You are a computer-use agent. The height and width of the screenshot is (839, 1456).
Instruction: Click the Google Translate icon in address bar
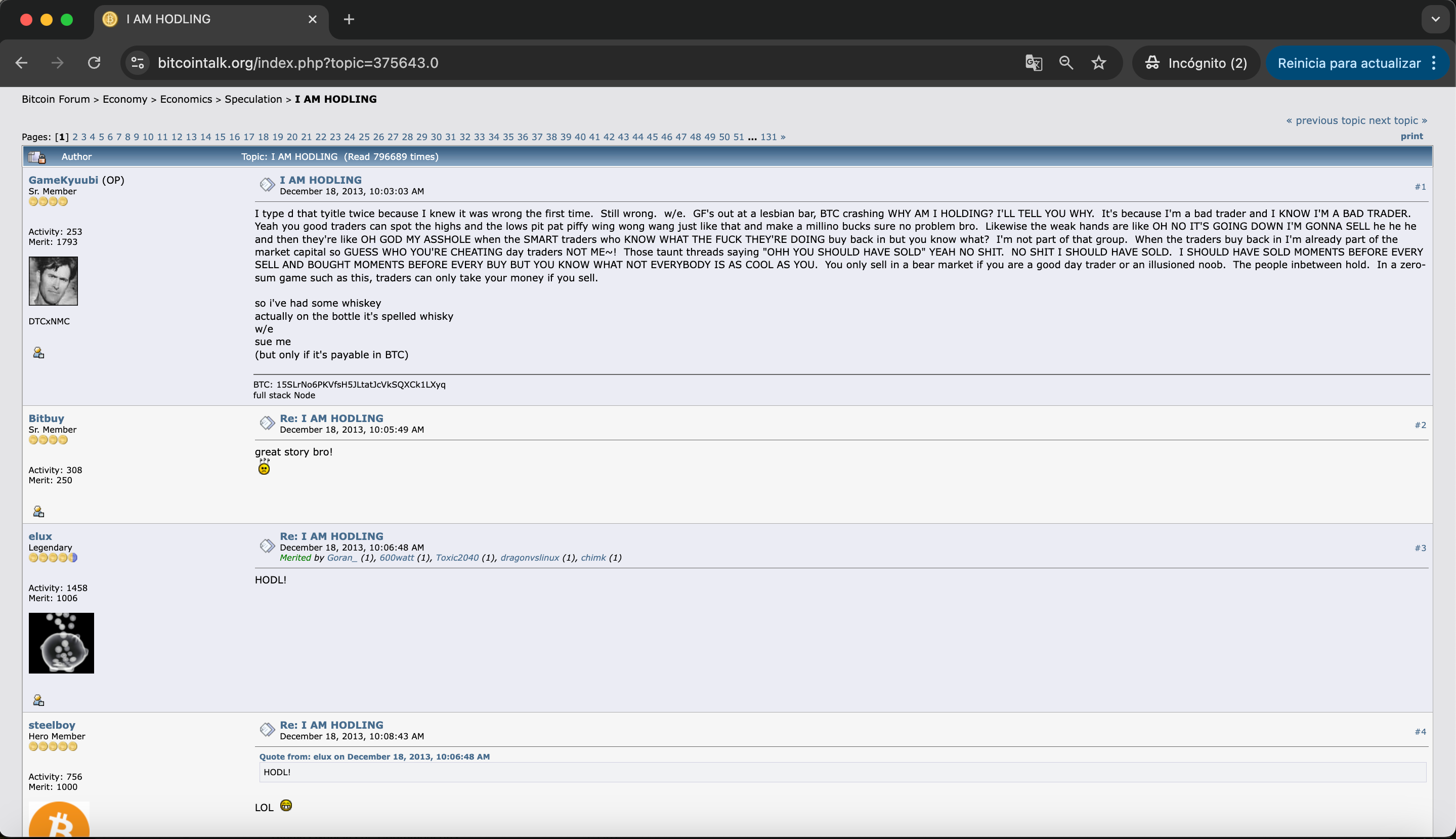(1033, 63)
